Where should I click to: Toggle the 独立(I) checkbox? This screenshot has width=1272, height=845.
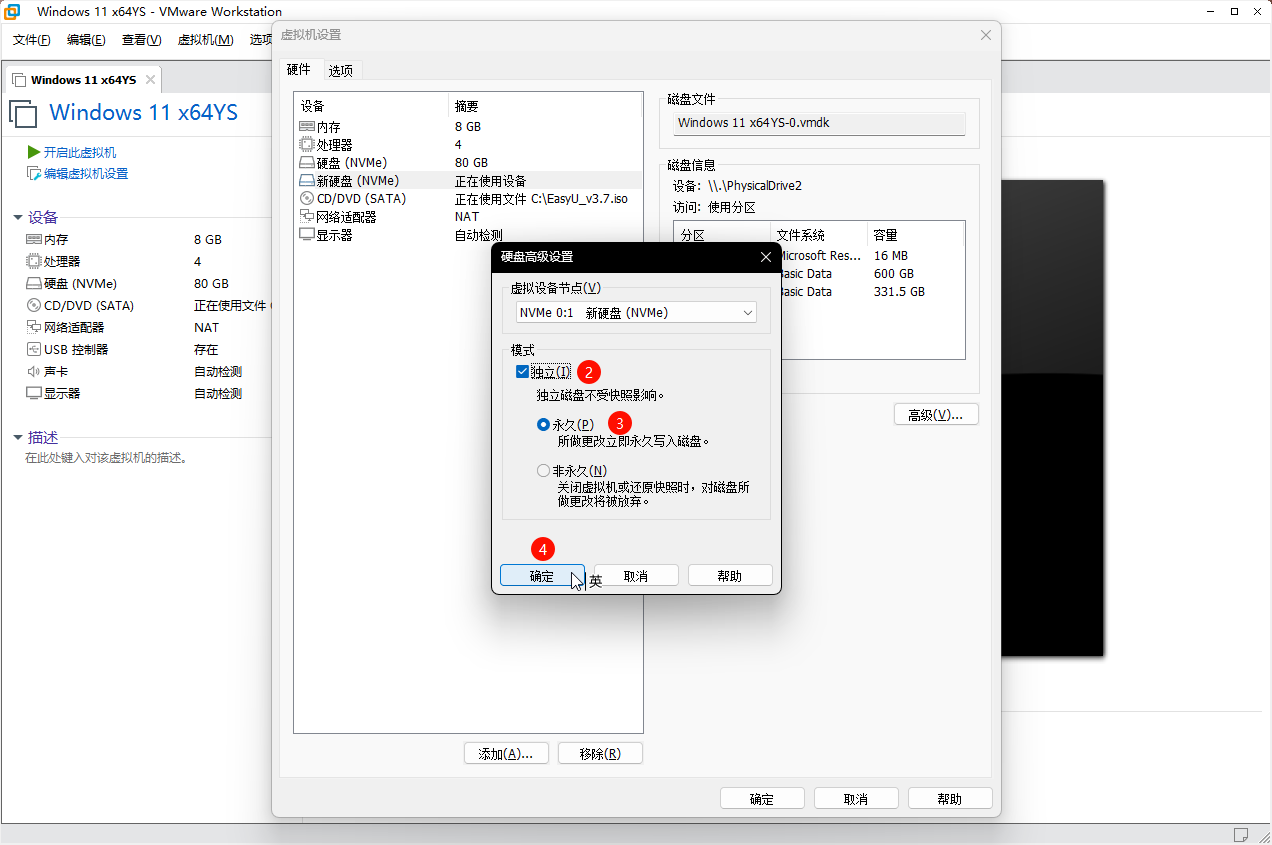tap(522, 372)
